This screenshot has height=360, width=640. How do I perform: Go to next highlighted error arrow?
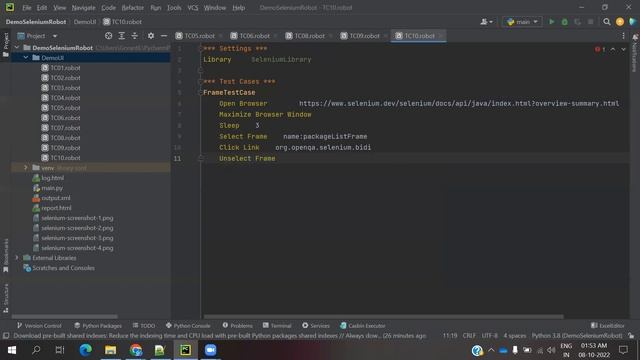click(x=623, y=49)
